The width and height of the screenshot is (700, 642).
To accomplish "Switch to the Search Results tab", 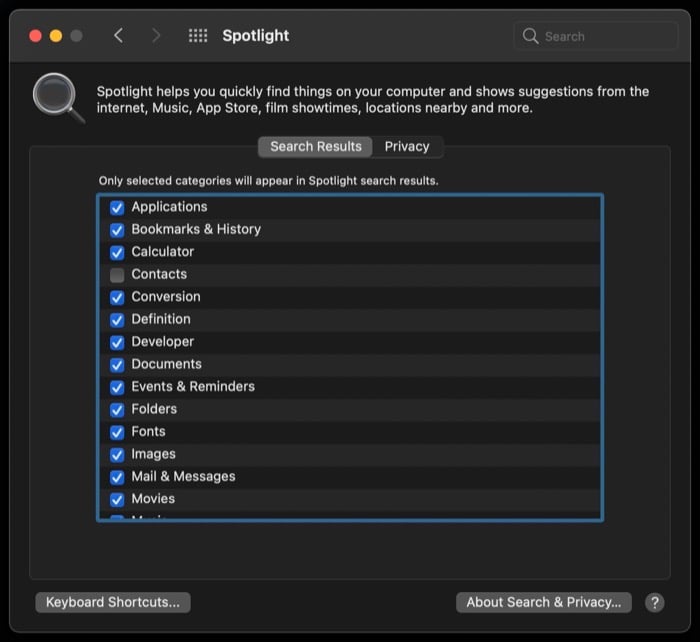I will click(315, 147).
